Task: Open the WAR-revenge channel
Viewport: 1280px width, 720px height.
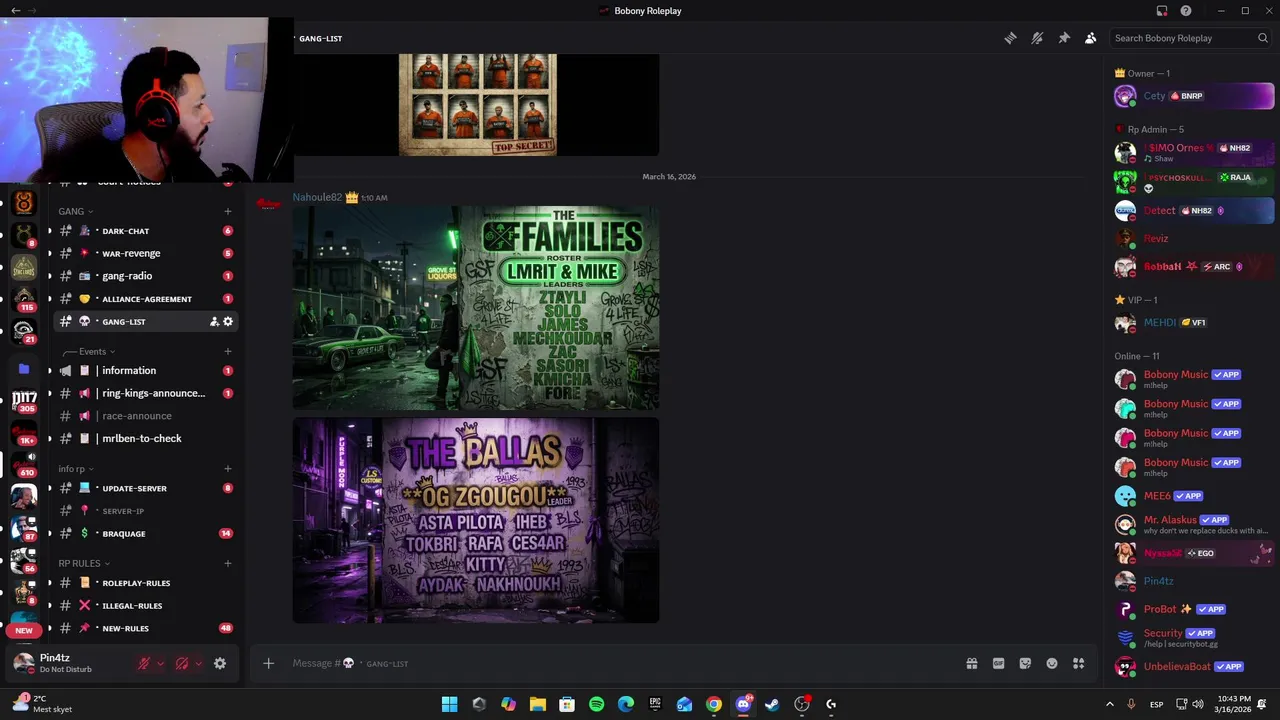Action: (145, 253)
